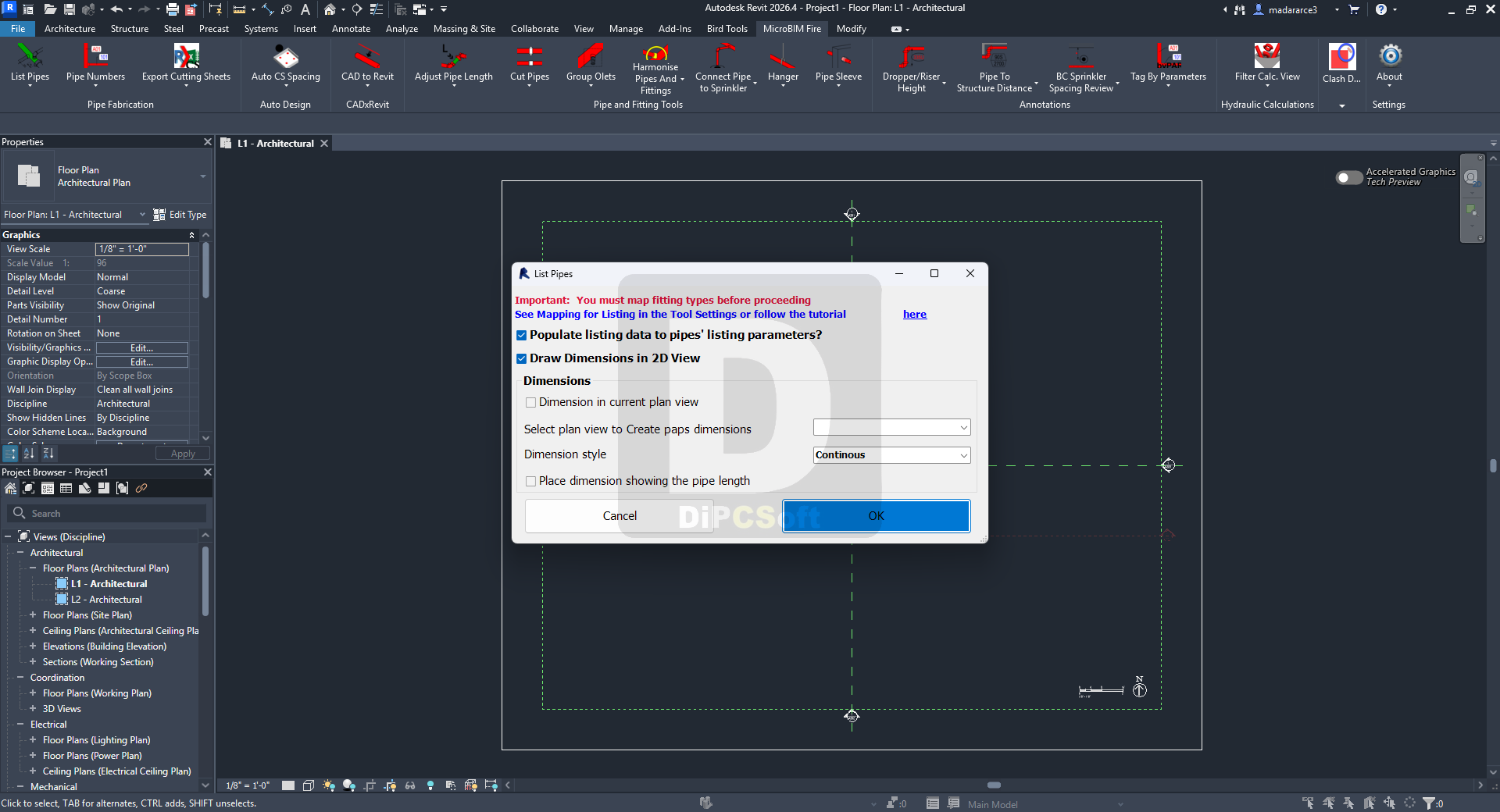This screenshot has width=1500, height=812.
Task: Run Harmonise Pipes And Fittings
Action: (656, 69)
